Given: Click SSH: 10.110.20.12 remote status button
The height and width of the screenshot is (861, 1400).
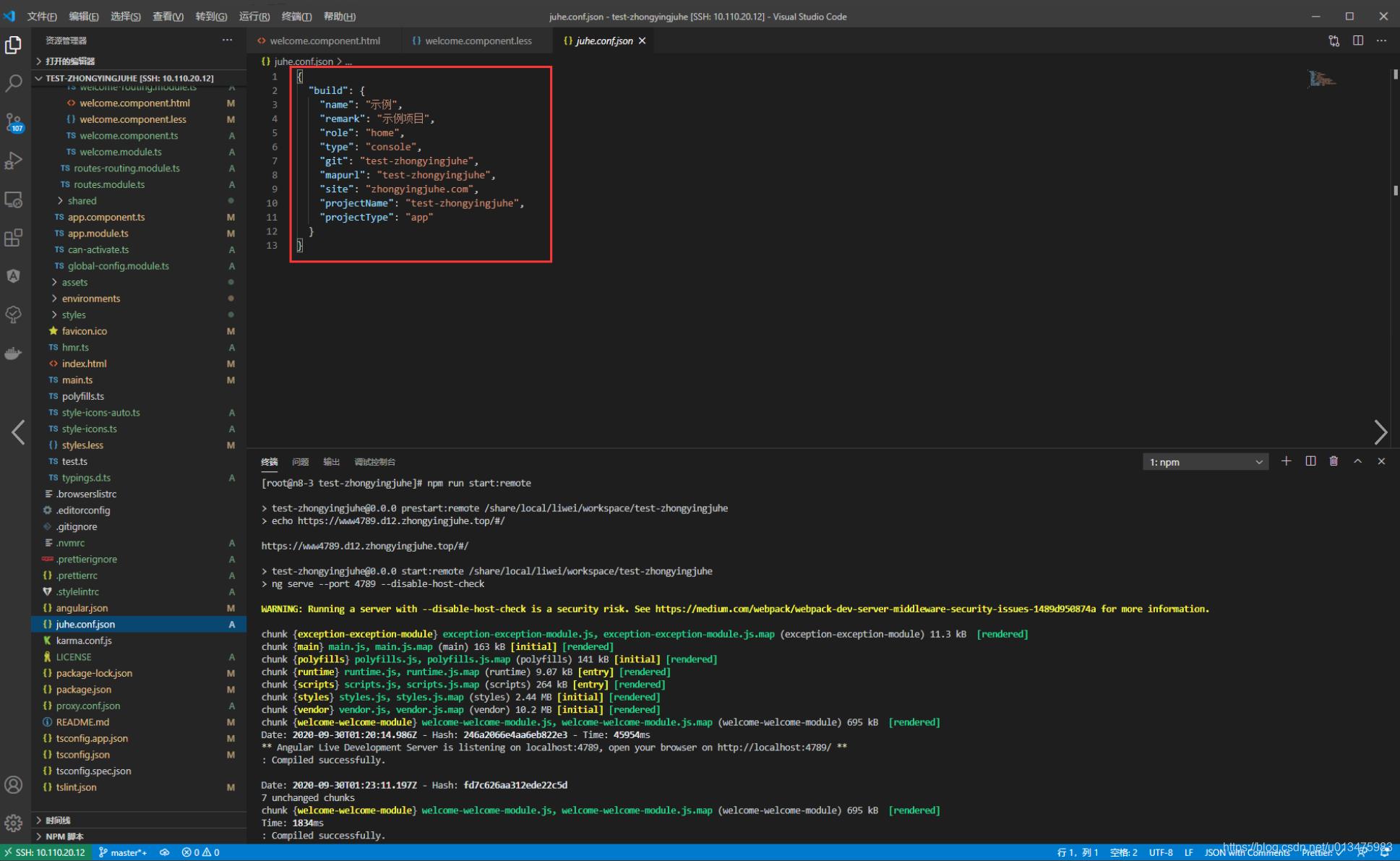Looking at the screenshot, I should pyautogui.click(x=45, y=852).
